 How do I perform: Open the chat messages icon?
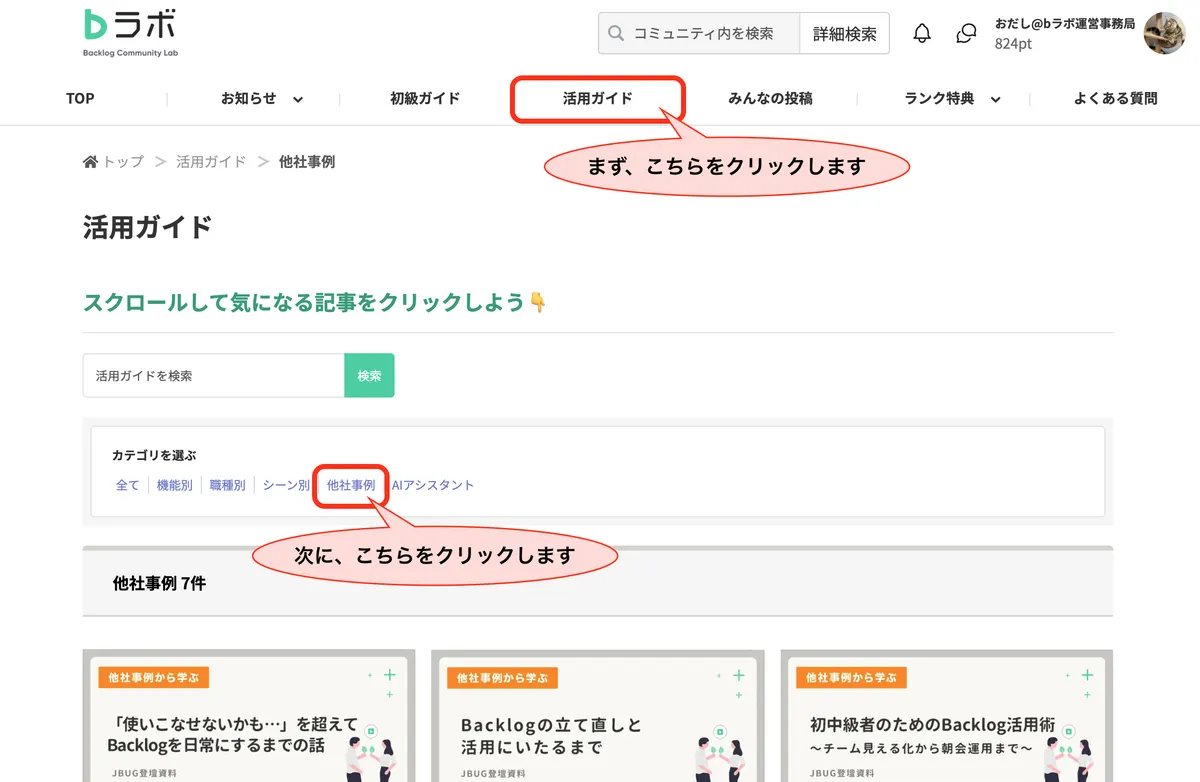[966, 34]
